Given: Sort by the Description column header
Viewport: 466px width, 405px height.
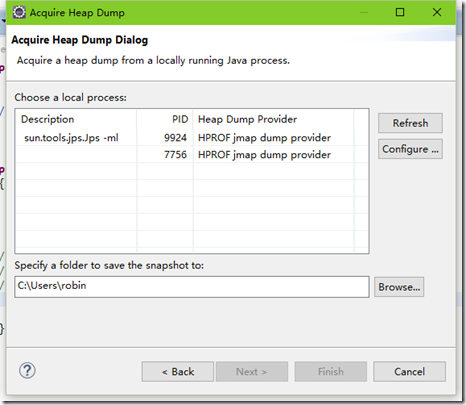Looking at the screenshot, I should coord(76,119).
